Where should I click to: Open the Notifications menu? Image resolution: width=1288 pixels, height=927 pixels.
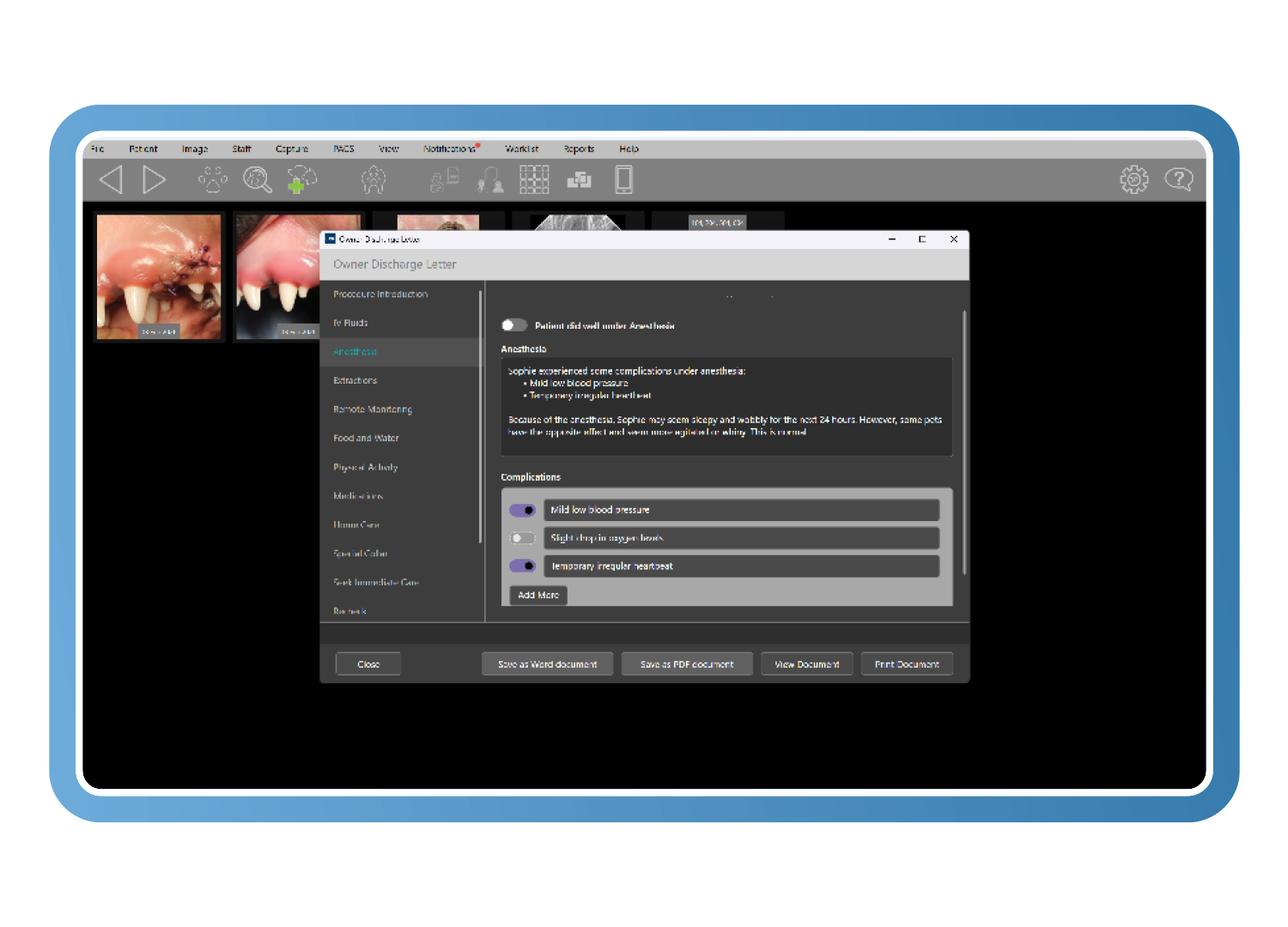449,148
